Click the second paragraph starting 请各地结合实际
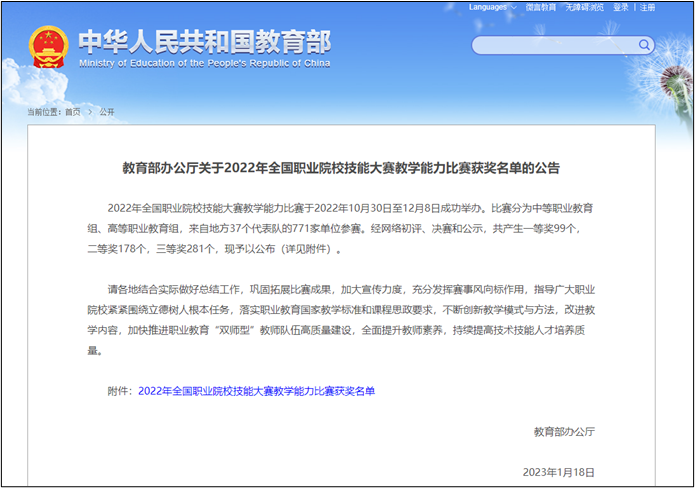Viewport: 695px width, 488px height. click(340, 311)
